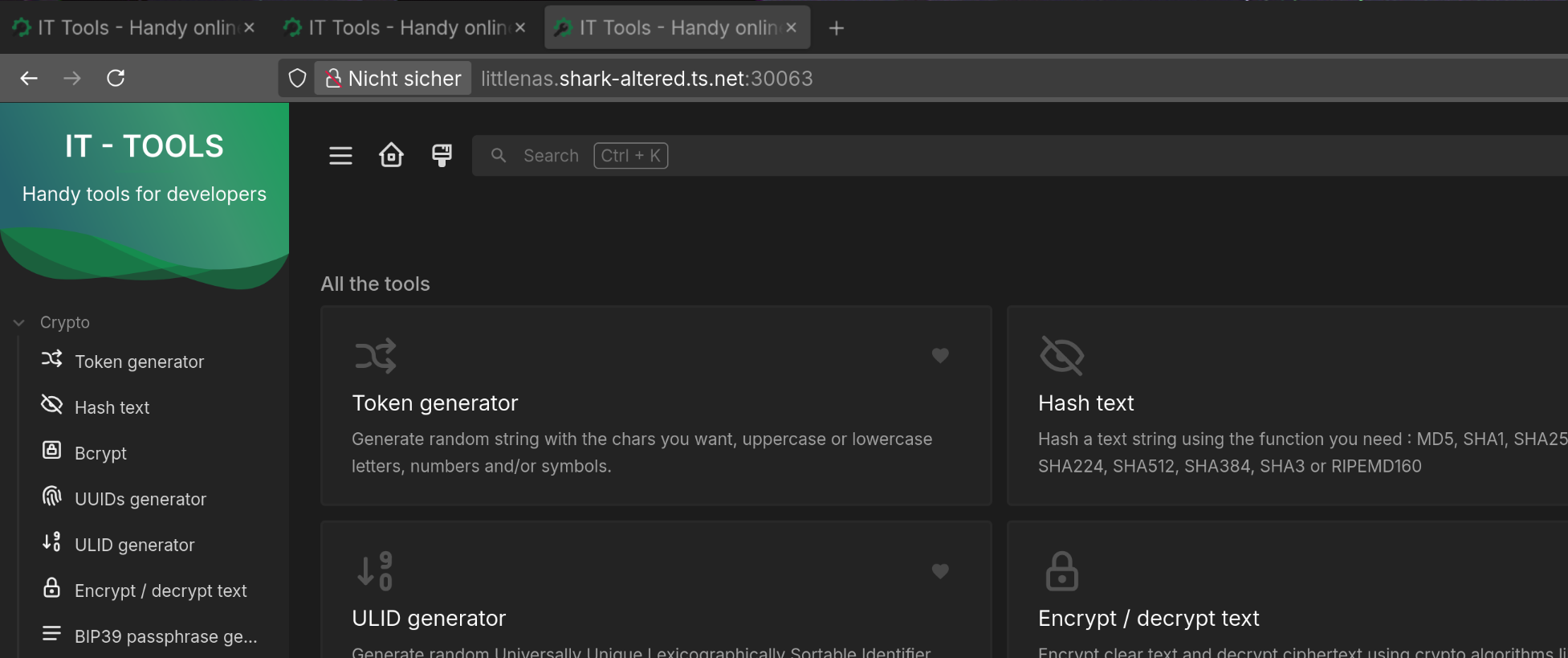The image size is (1568, 658).
Task: Reload the current page
Action: click(116, 78)
